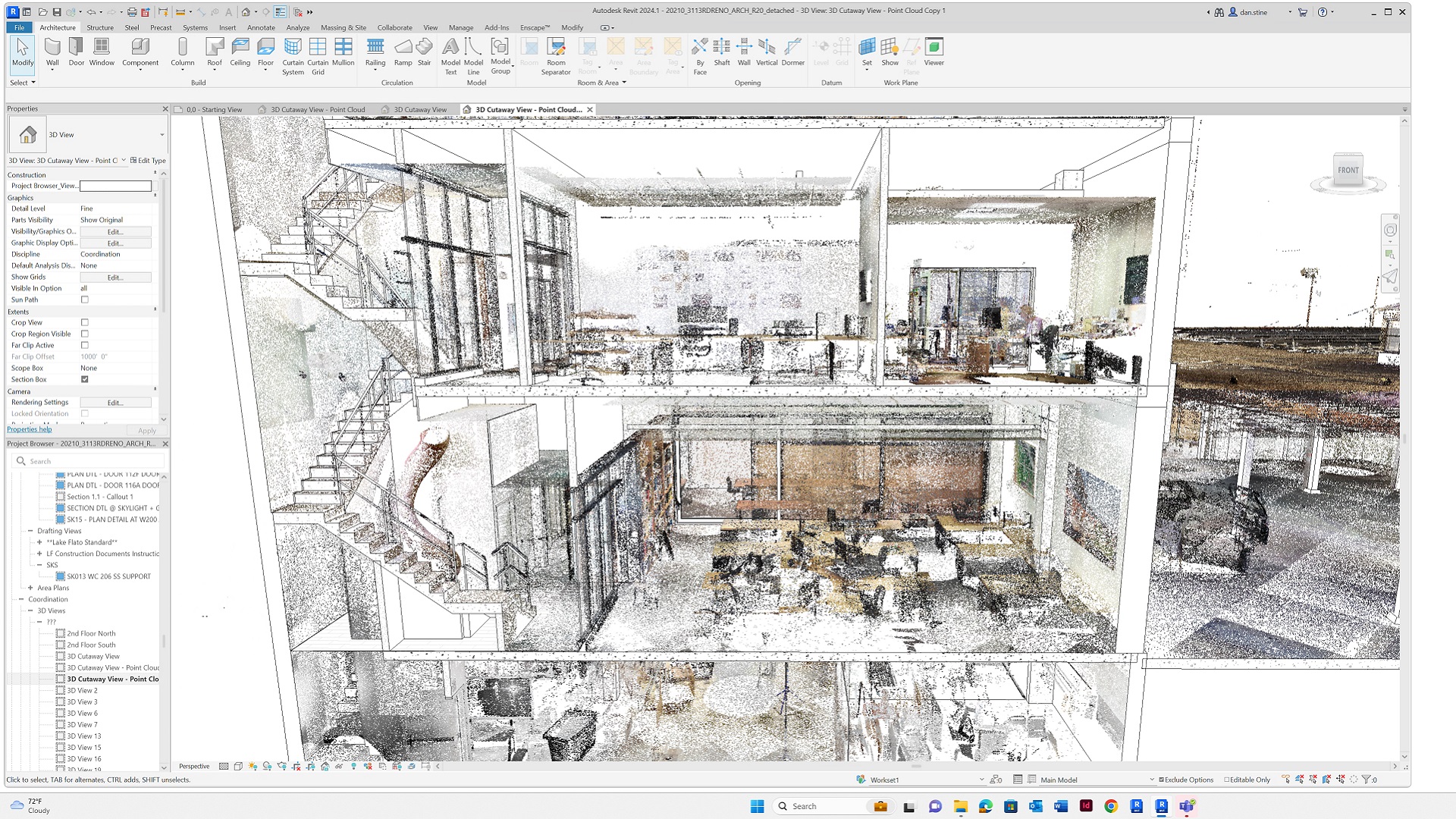The image size is (1456, 819).
Task: Select the Shaft opening tool
Action: (x=721, y=53)
